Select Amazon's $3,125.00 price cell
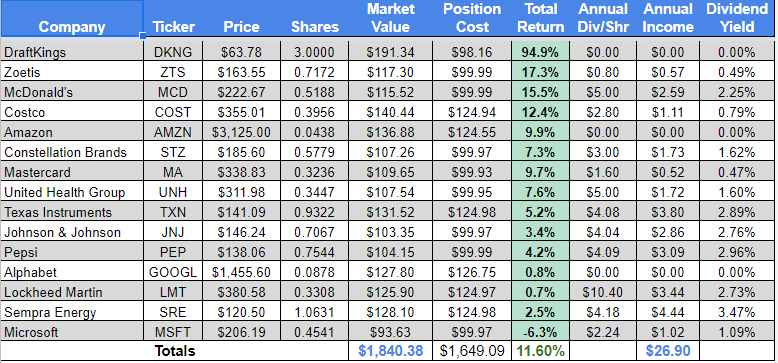This screenshot has height=363, width=778. pyautogui.click(x=241, y=132)
